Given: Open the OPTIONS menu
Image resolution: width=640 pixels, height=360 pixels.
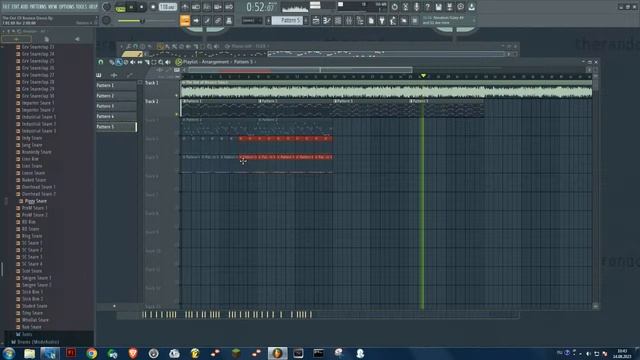Looking at the screenshot, I should [x=67, y=7].
